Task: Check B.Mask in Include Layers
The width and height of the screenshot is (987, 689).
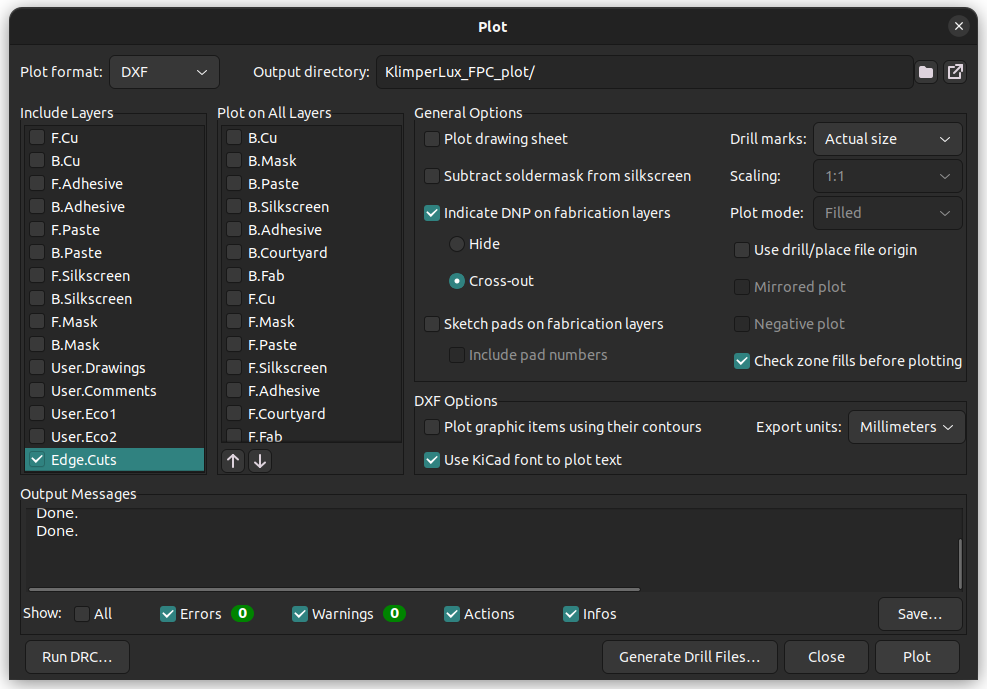Action: coord(37,345)
